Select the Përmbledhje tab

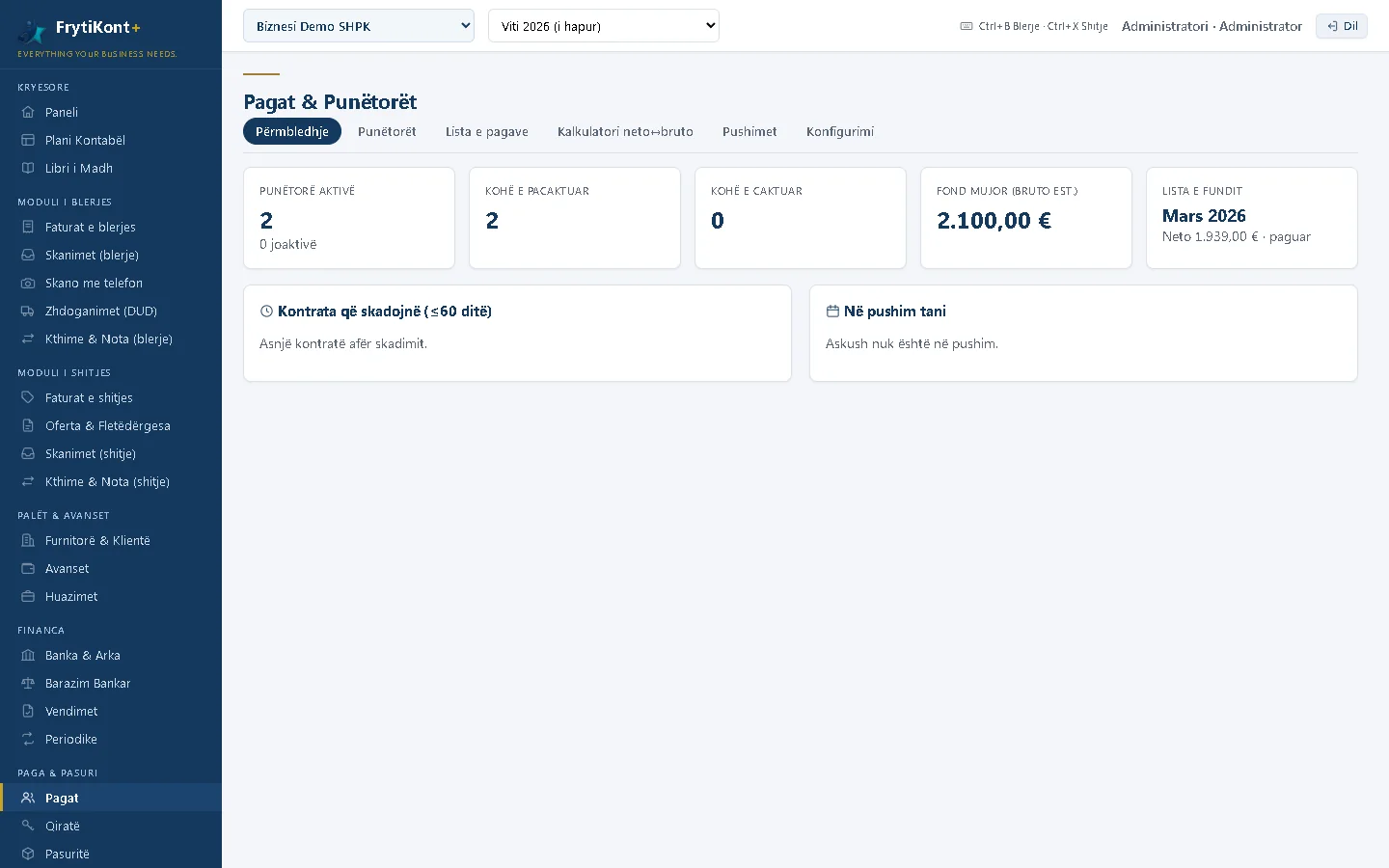pos(292,131)
